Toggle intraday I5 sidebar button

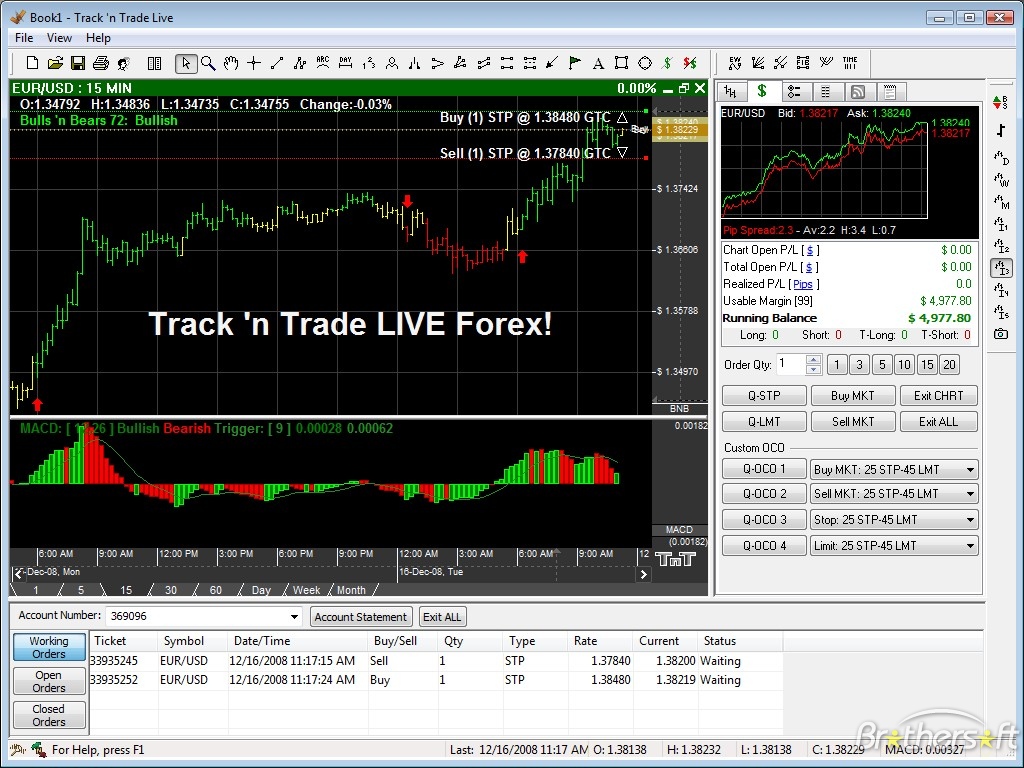1000,312
